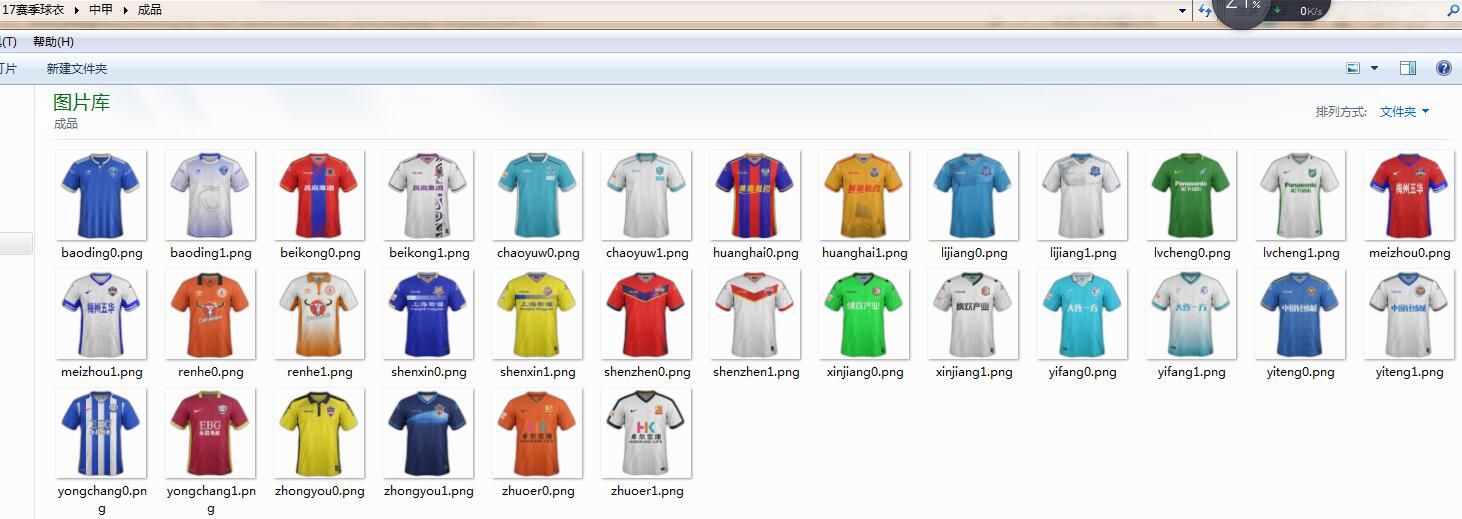Viewport: 1462px width, 519px height.
Task: Select the 中甲 breadcrumb segment
Action: pos(101,10)
